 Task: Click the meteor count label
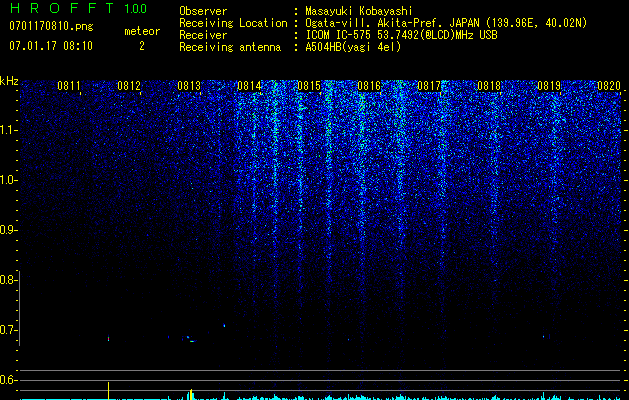142,31
